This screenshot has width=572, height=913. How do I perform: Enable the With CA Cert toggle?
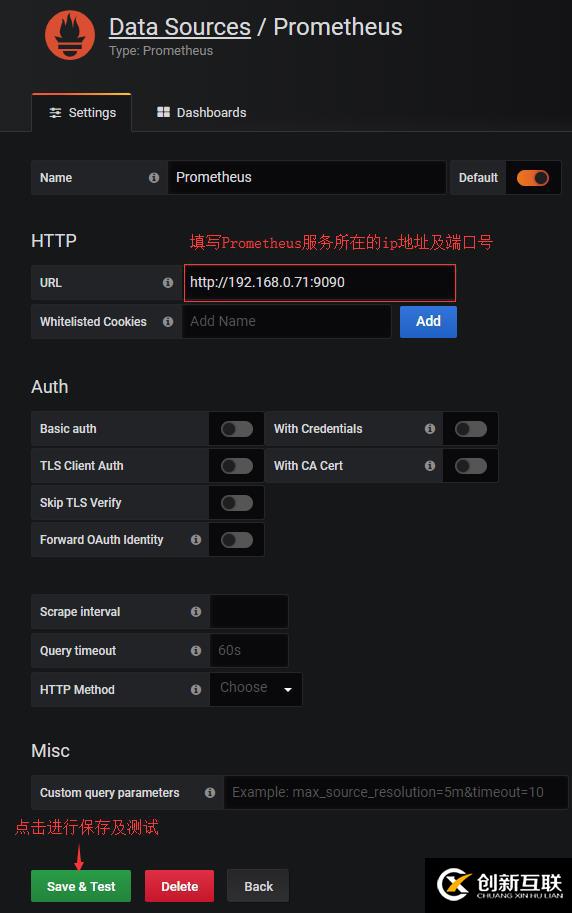(471, 466)
